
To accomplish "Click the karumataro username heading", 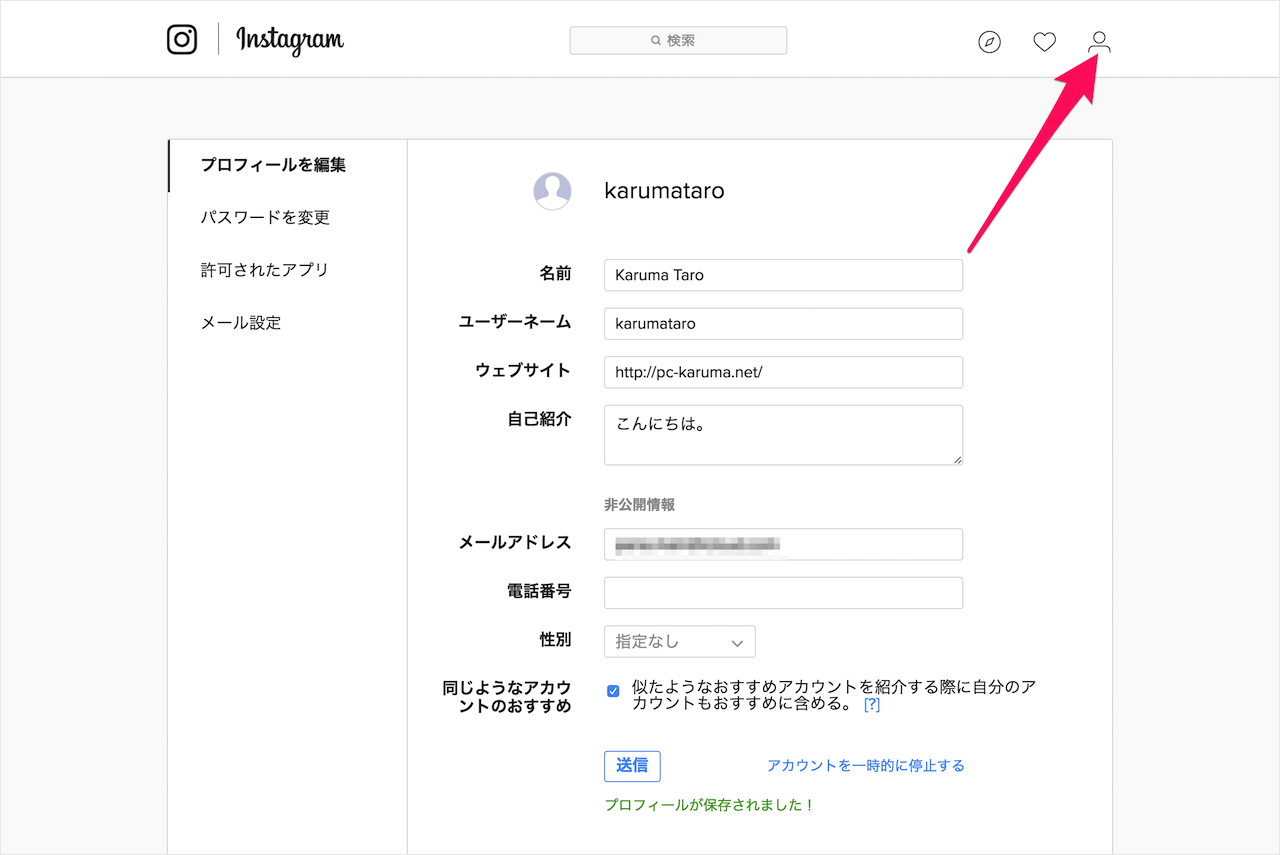I will [x=664, y=191].
